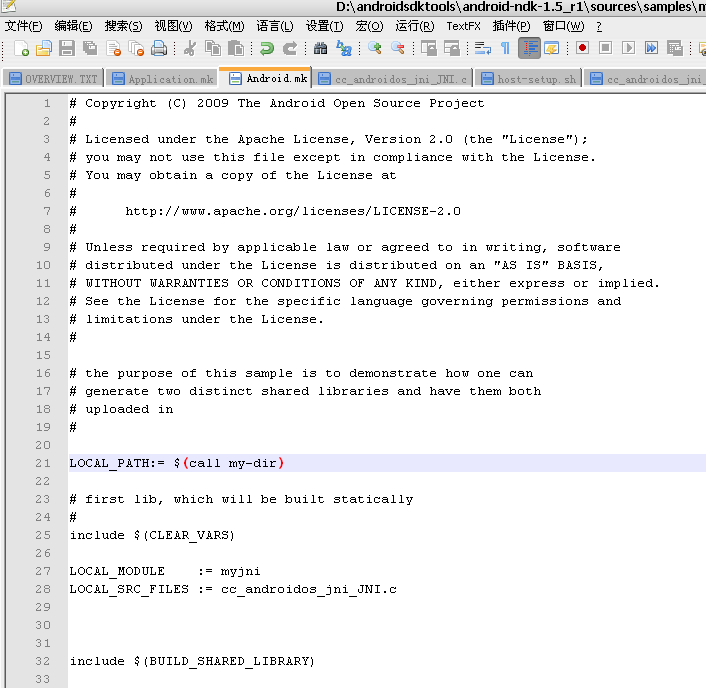The image size is (706, 688).
Task: Toggle the indent guide toolbar button
Action: [529, 48]
